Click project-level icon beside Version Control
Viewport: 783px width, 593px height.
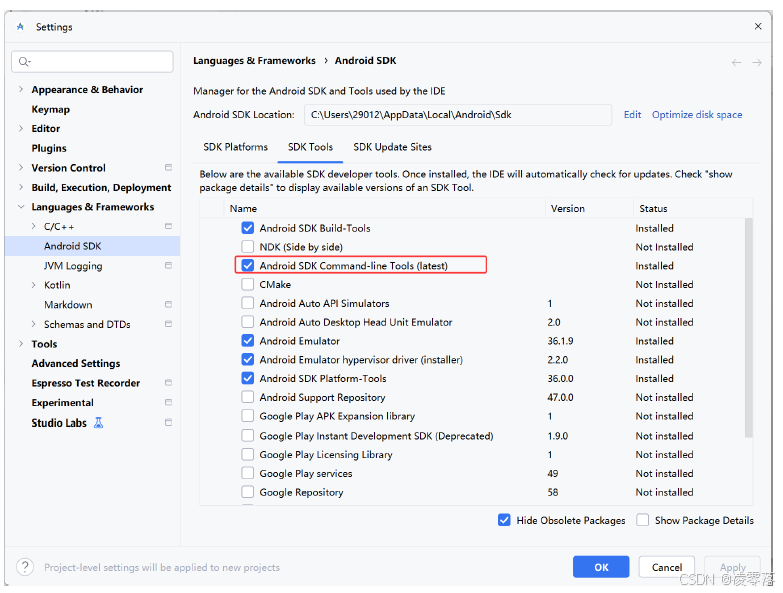(168, 168)
